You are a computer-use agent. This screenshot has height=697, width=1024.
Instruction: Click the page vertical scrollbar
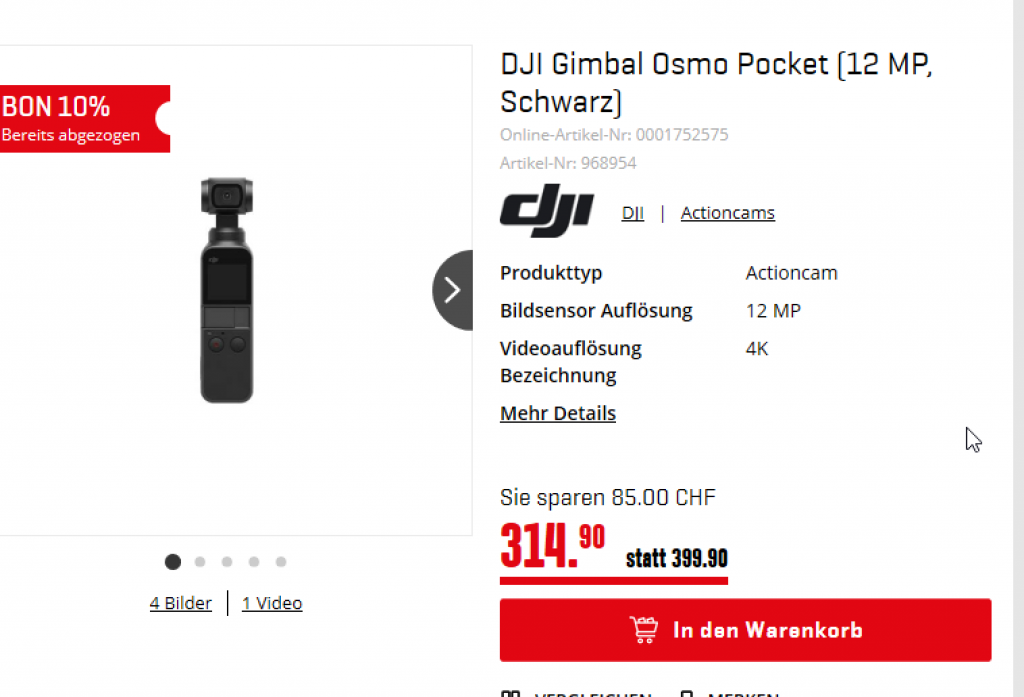click(x=1018, y=348)
